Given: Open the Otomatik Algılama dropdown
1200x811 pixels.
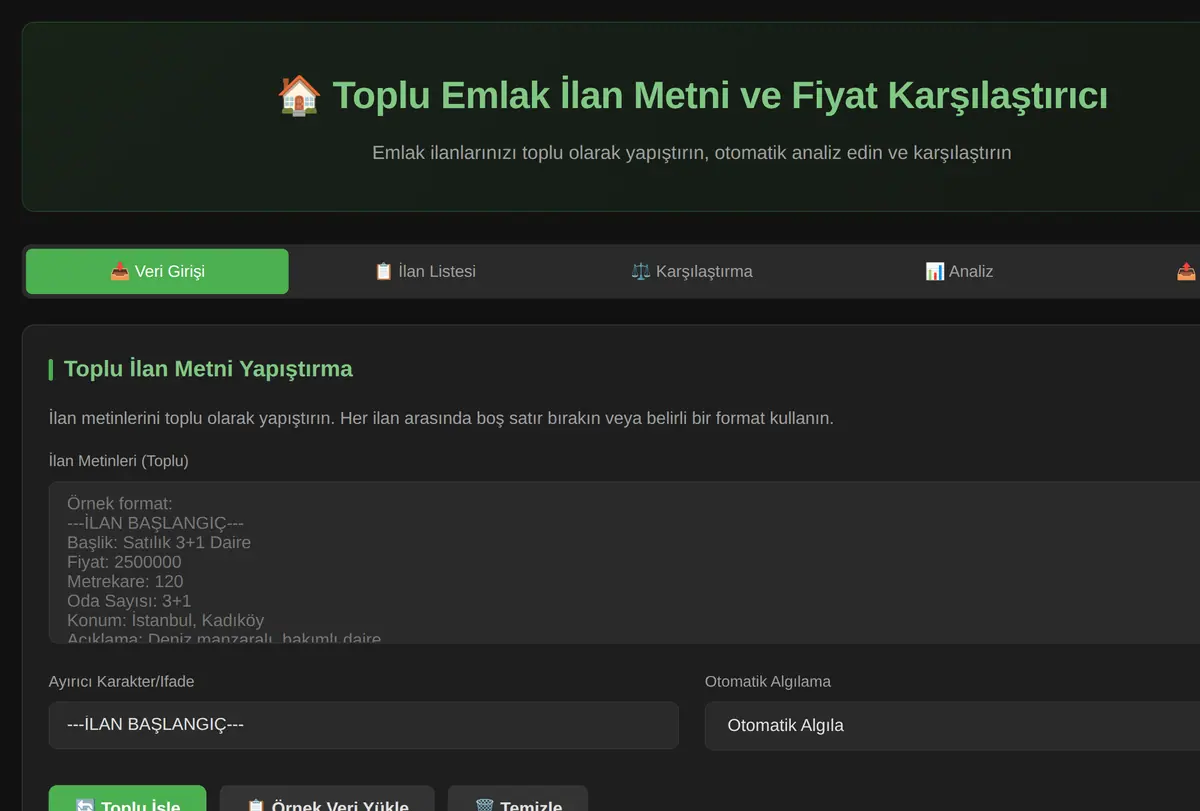Looking at the screenshot, I should (952, 725).
